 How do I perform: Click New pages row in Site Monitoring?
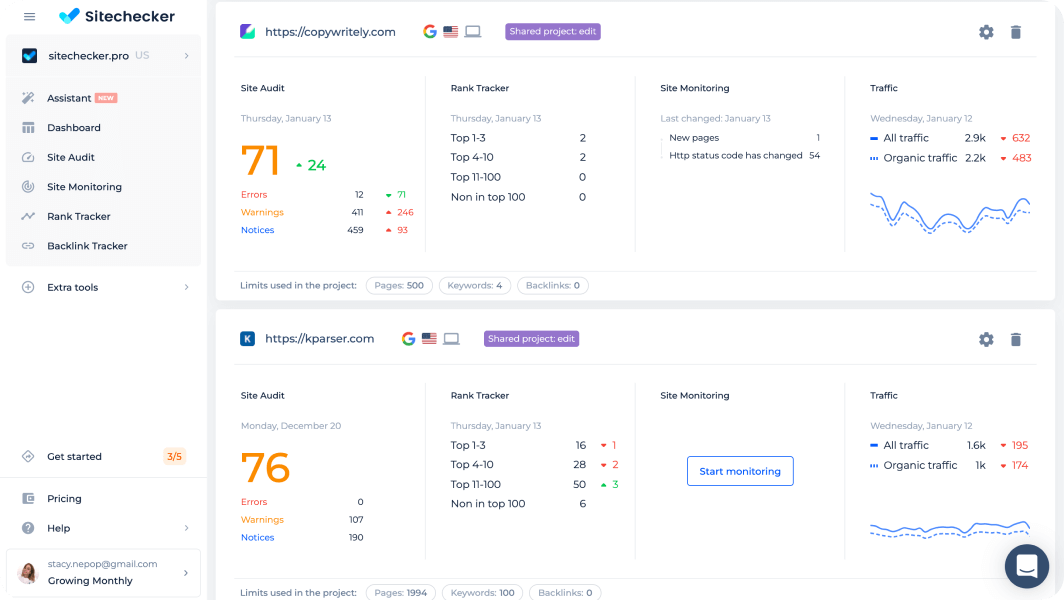744,138
